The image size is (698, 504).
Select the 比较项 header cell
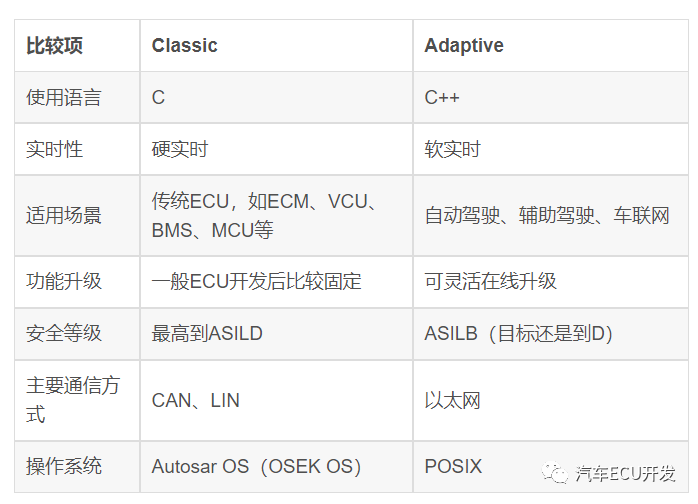pos(77,45)
